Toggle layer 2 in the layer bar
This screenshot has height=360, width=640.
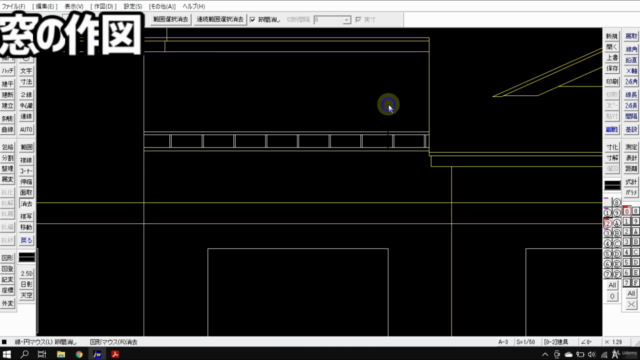(x=627, y=231)
